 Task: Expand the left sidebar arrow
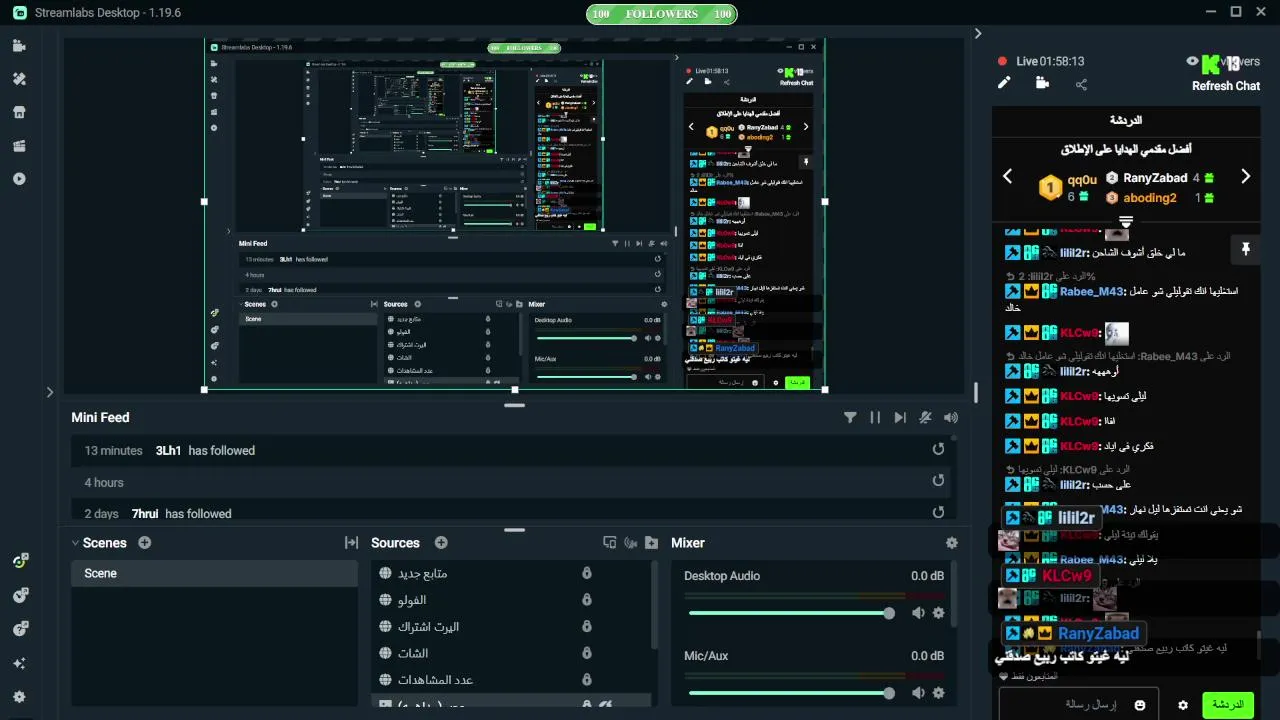click(50, 392)
